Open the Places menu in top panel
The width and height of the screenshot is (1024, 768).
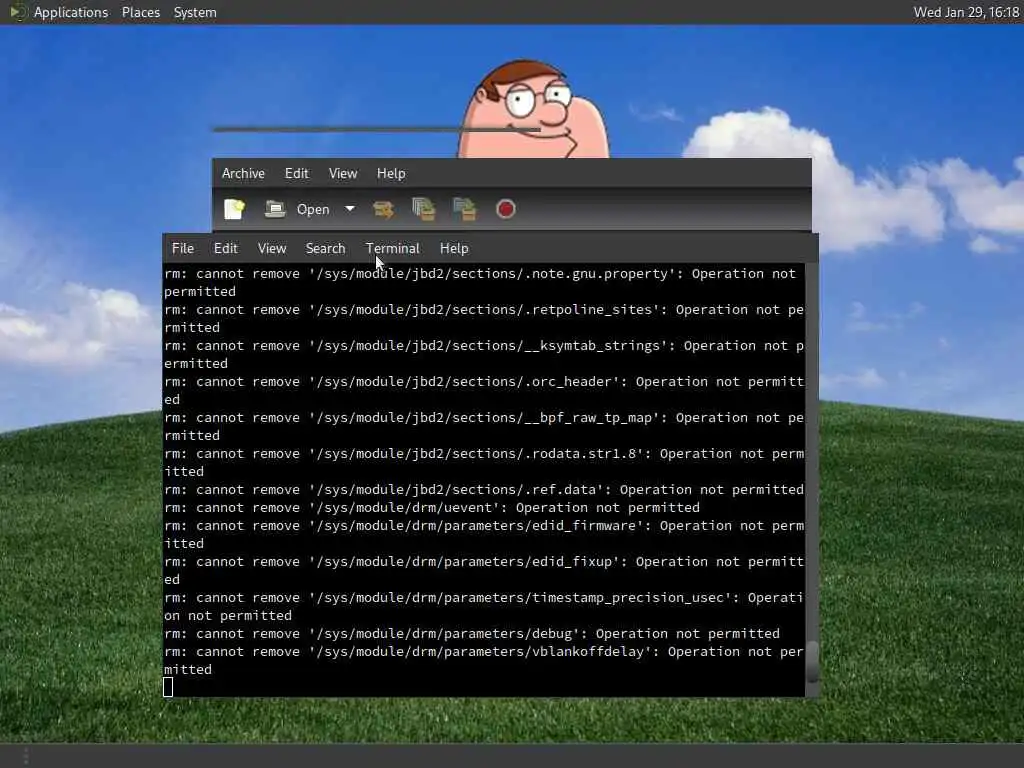[141, 12]
